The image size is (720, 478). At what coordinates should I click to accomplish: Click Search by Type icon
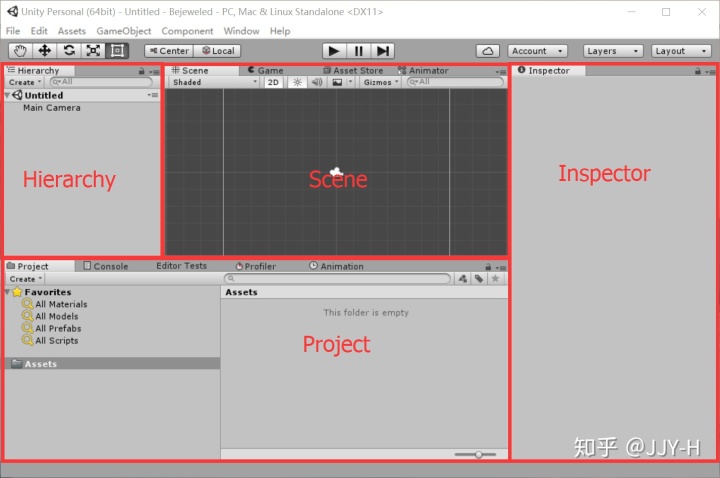462,279
